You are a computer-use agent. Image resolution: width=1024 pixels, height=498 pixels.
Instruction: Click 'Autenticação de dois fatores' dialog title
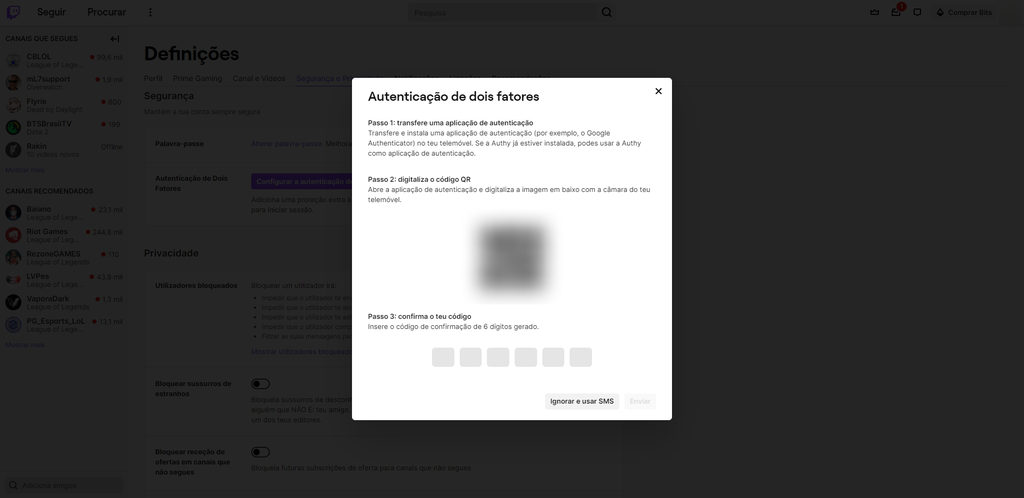453,97
